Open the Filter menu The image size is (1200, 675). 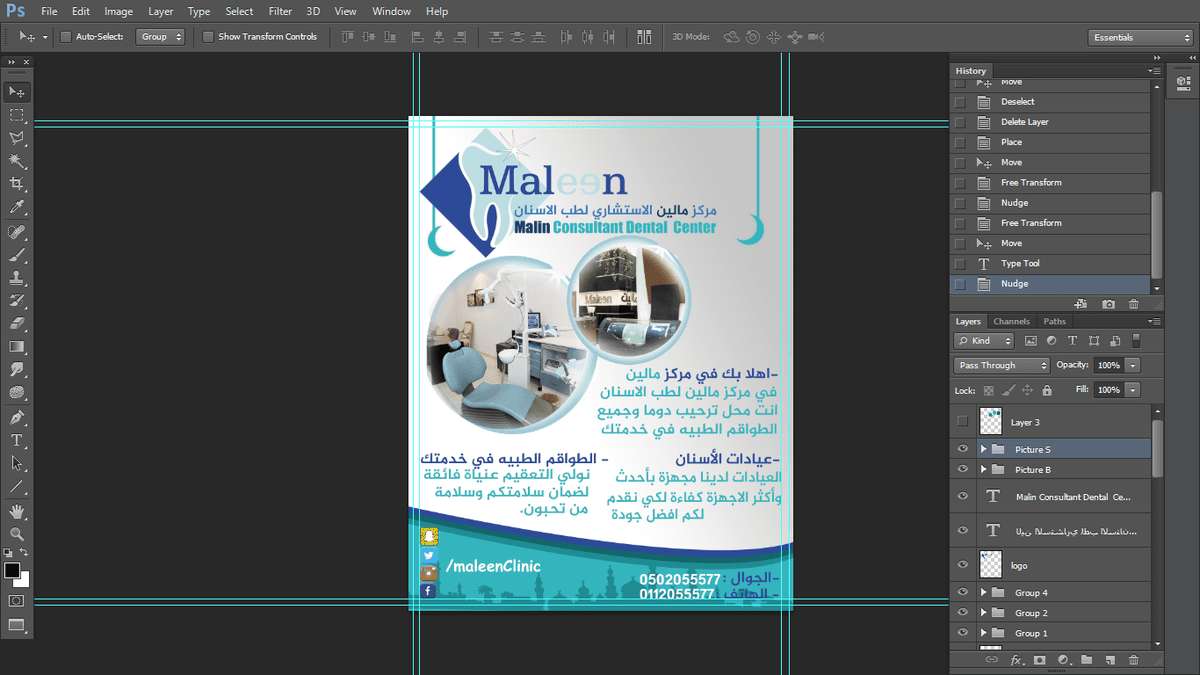(280, 12)
